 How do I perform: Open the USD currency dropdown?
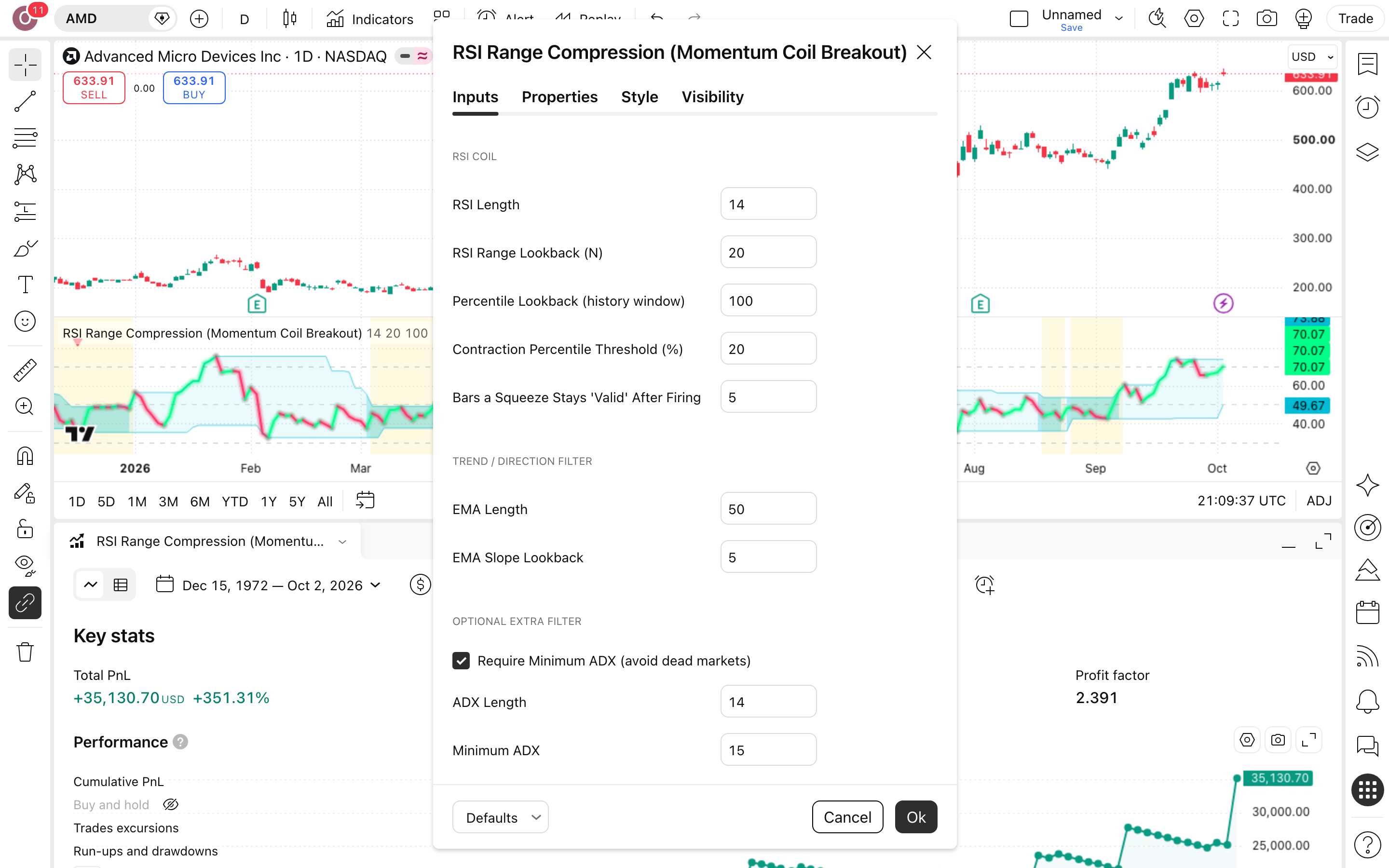pyautogui.click(x=1312, y=57)
